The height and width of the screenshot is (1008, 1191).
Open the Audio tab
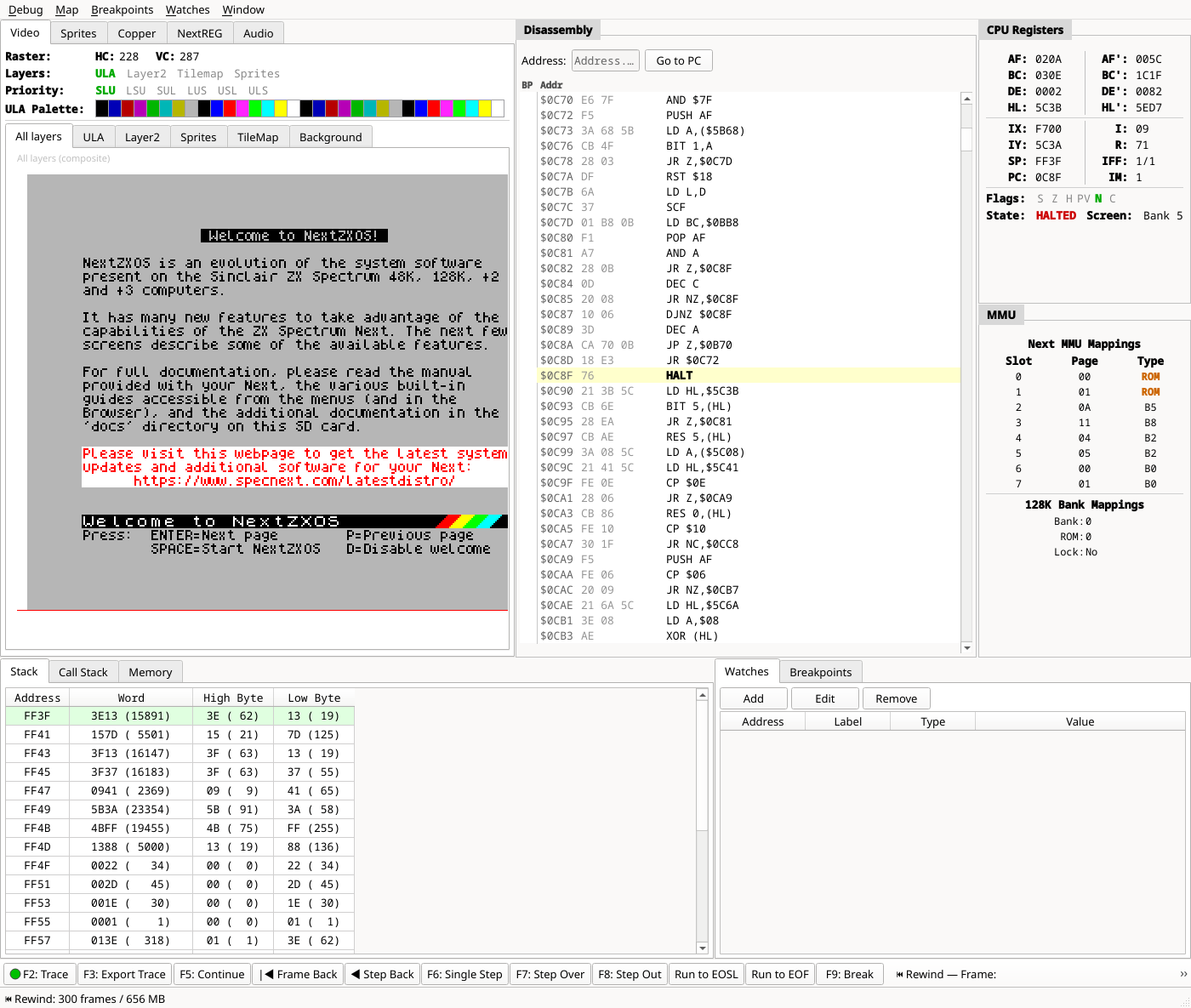259,33
